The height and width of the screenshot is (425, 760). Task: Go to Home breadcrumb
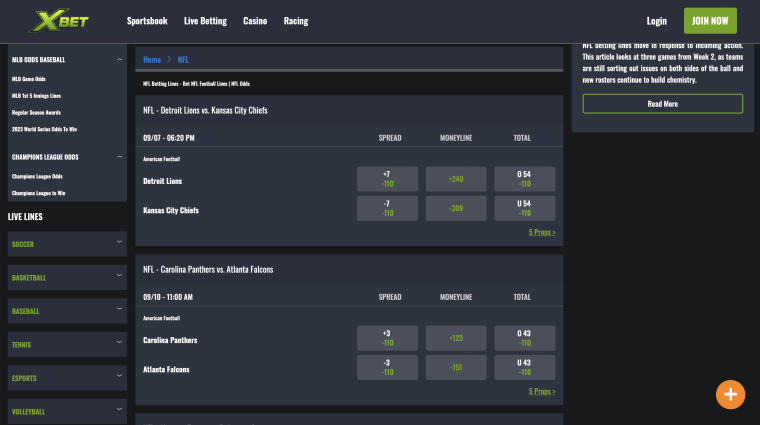click(152, 60)
